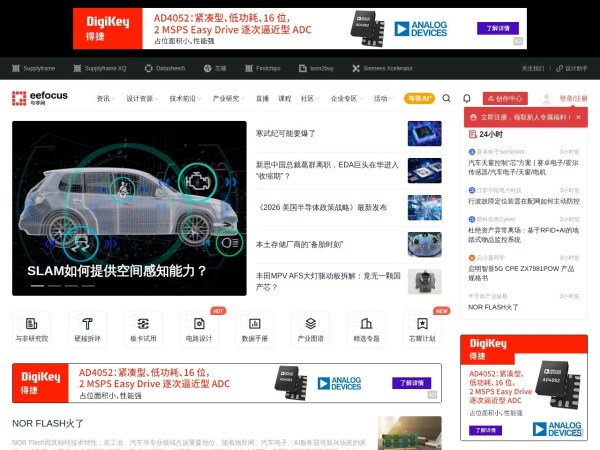
Task: Open the 课程 menu item
Action: [284, 99]
